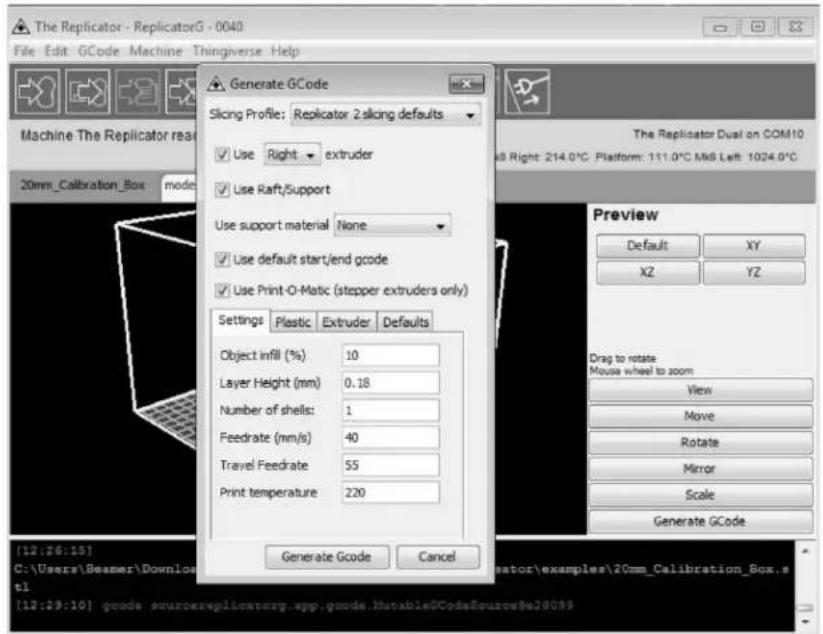The image size is (823, 634).
Task: Click Generate GCode button in side panel
Action: click(x=700, y=521)
